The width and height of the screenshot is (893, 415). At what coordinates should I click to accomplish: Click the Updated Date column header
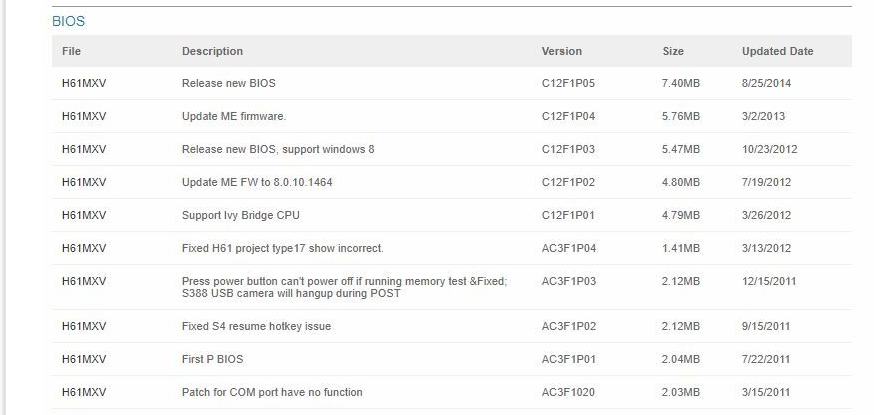click(x=777, y=51)
